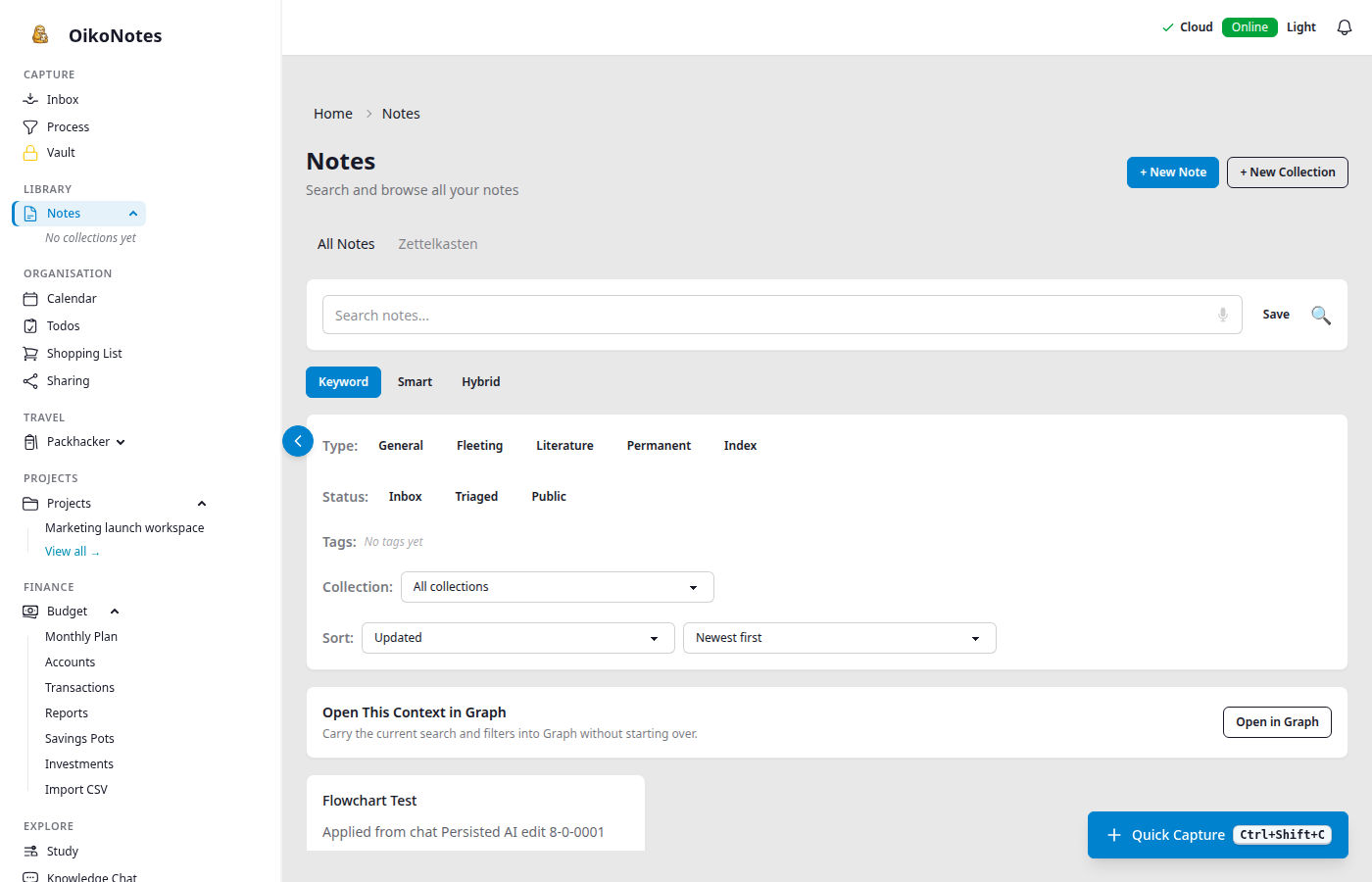This screenshot has height=882, width=1372.
Task: Collapse the Notes section chevron
Action: pos(133,214)
